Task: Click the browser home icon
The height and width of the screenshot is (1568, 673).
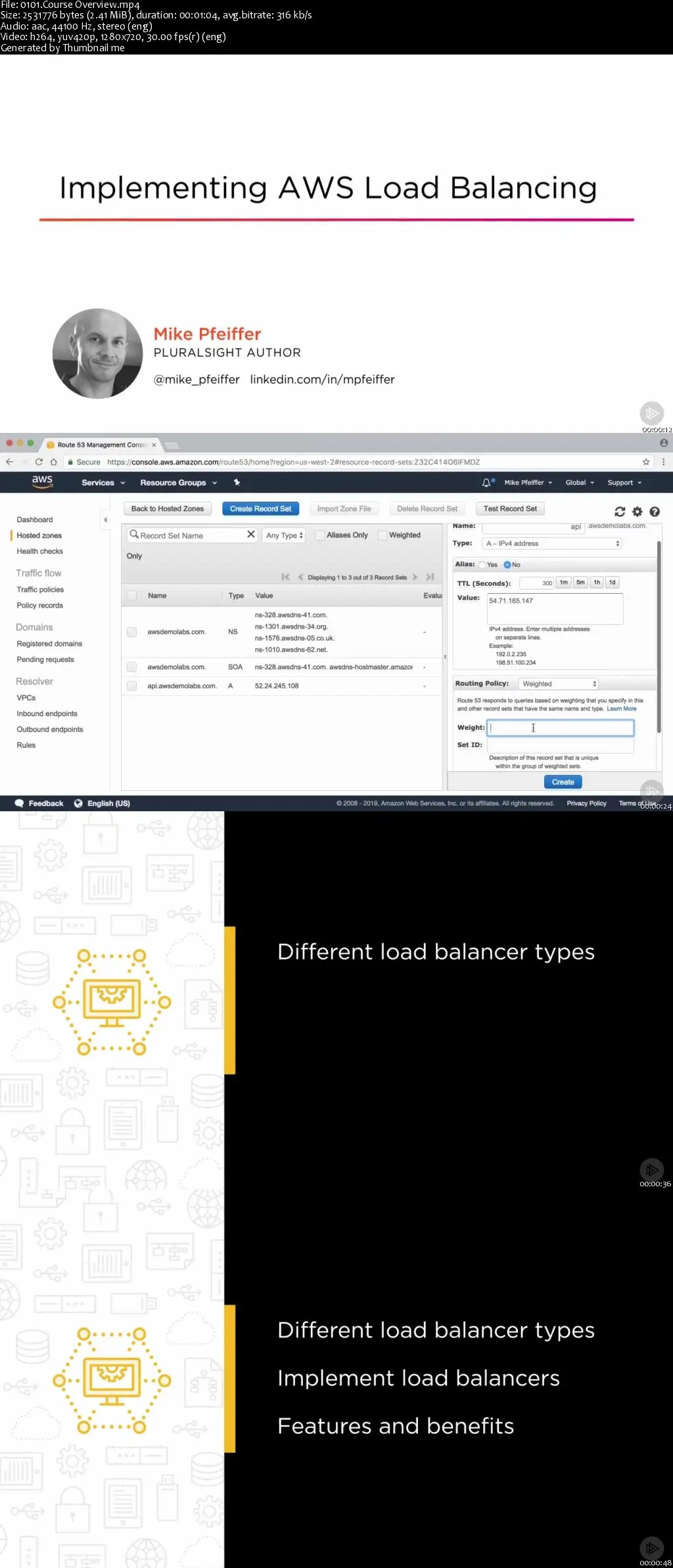Action: pos(54,462)
